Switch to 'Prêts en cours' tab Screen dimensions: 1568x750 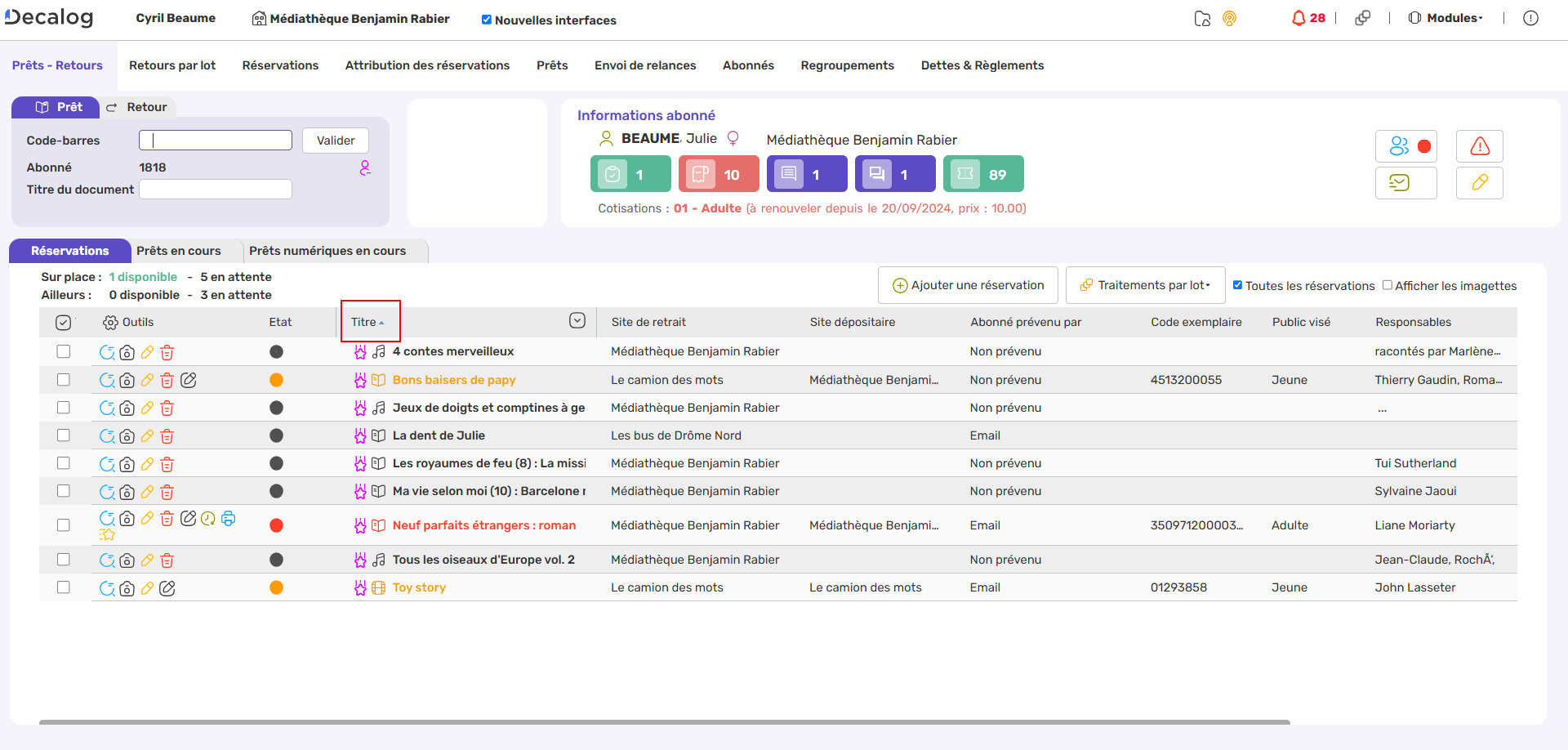pyautogui.click(x=179, y=251)
